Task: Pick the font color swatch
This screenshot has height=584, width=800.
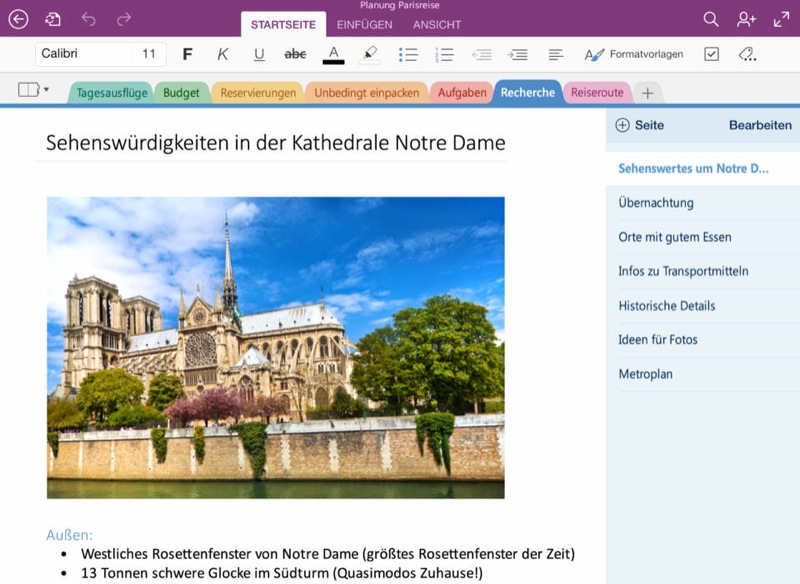Action: click(333, 54)
